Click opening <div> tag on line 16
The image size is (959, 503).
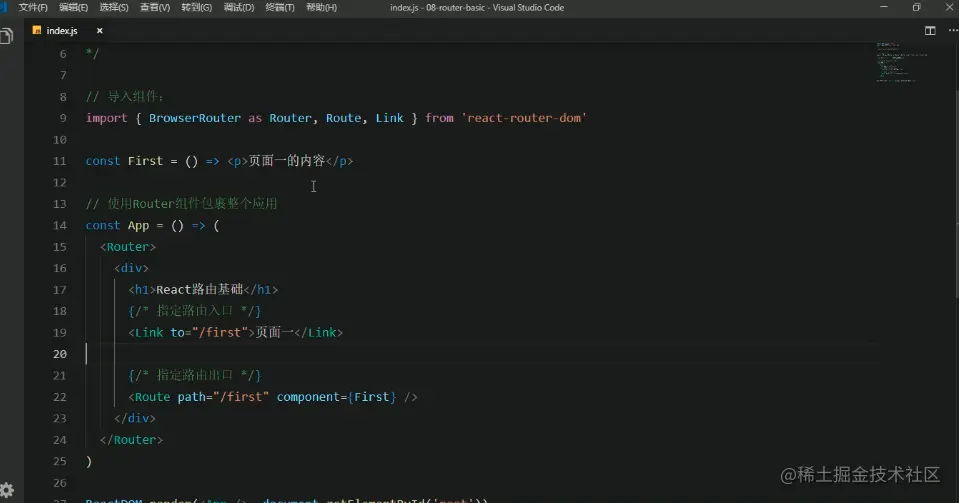(131, 268)
